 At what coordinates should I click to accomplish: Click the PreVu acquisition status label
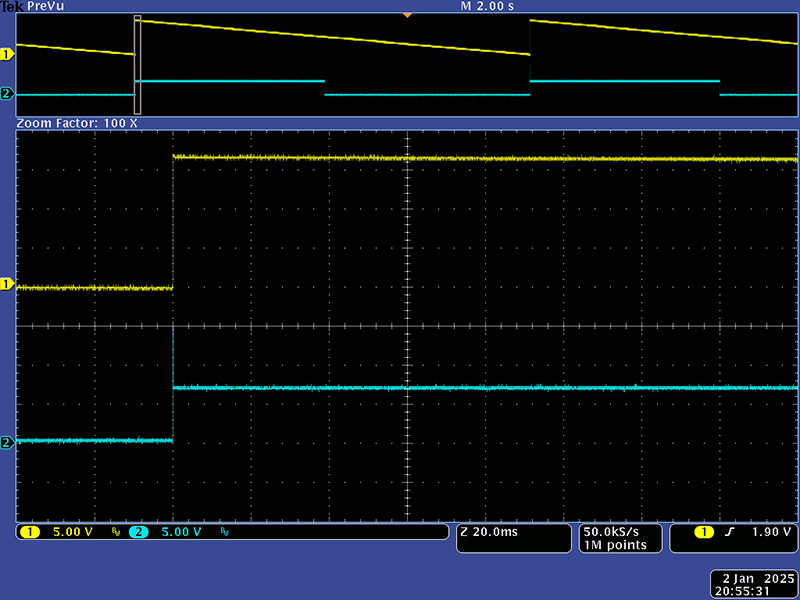coord(47,6)
